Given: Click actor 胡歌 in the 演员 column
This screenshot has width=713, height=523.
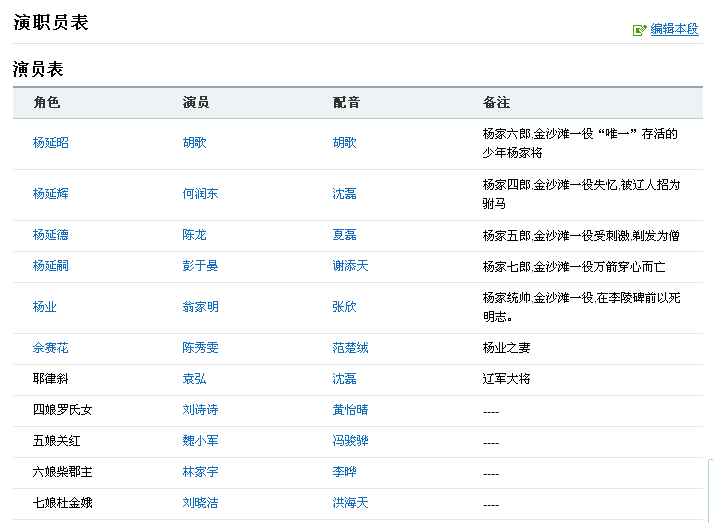Looking at the screenshot, I should pyautogui.click(x=195, y=143).
